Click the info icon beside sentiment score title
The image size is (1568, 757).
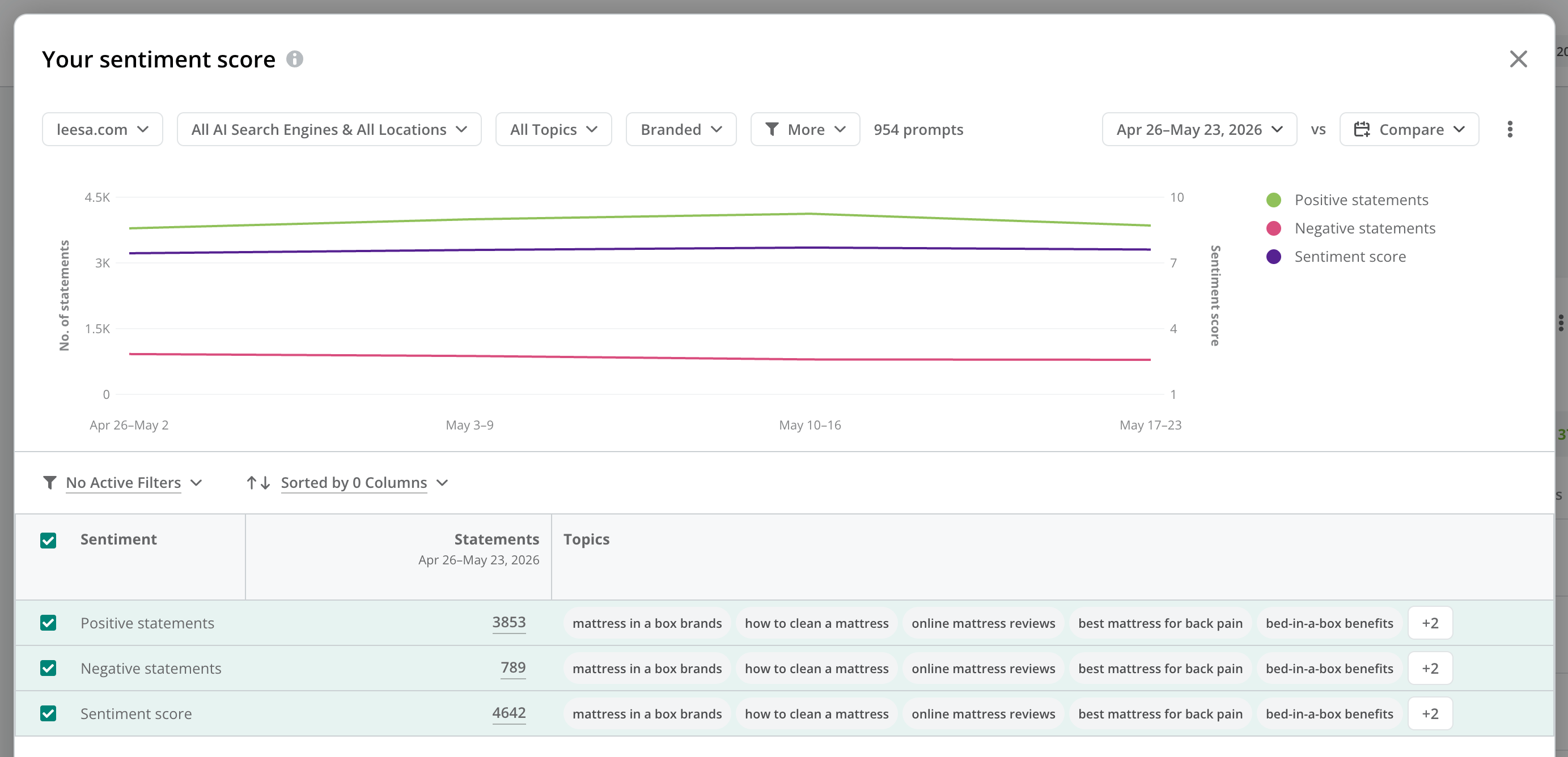click(x=295, y=59)
